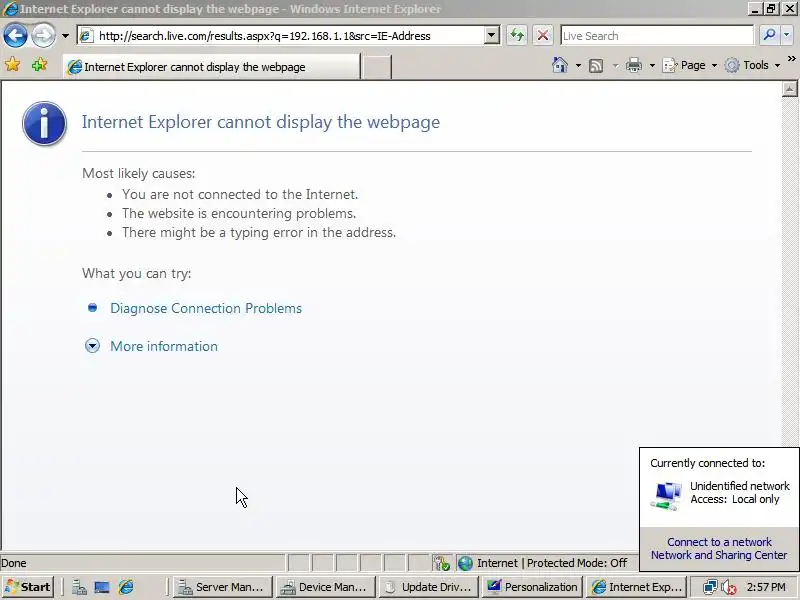Expand the More information arrow icon
800x600 pixels.
[x=92, y=346]
